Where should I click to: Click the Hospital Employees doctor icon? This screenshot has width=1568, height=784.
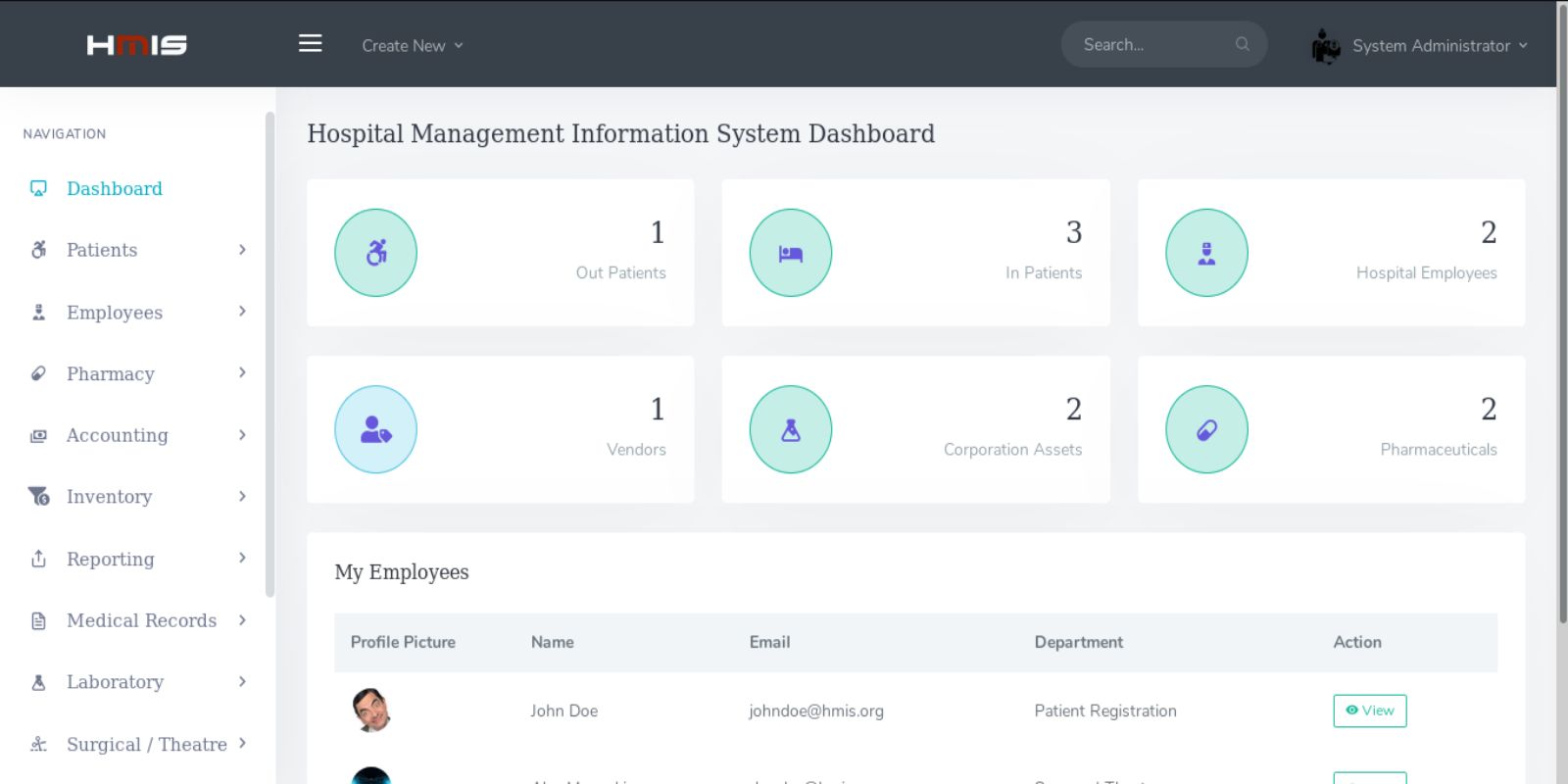[x=1206, y=253]
